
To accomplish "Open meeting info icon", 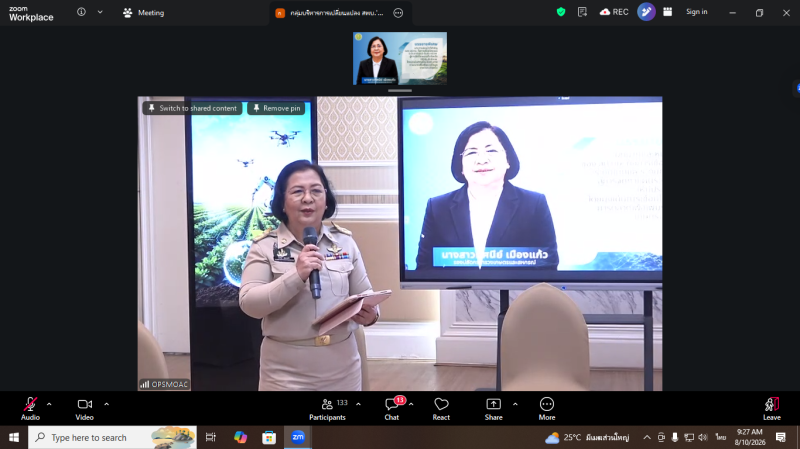I will (81, 12).
